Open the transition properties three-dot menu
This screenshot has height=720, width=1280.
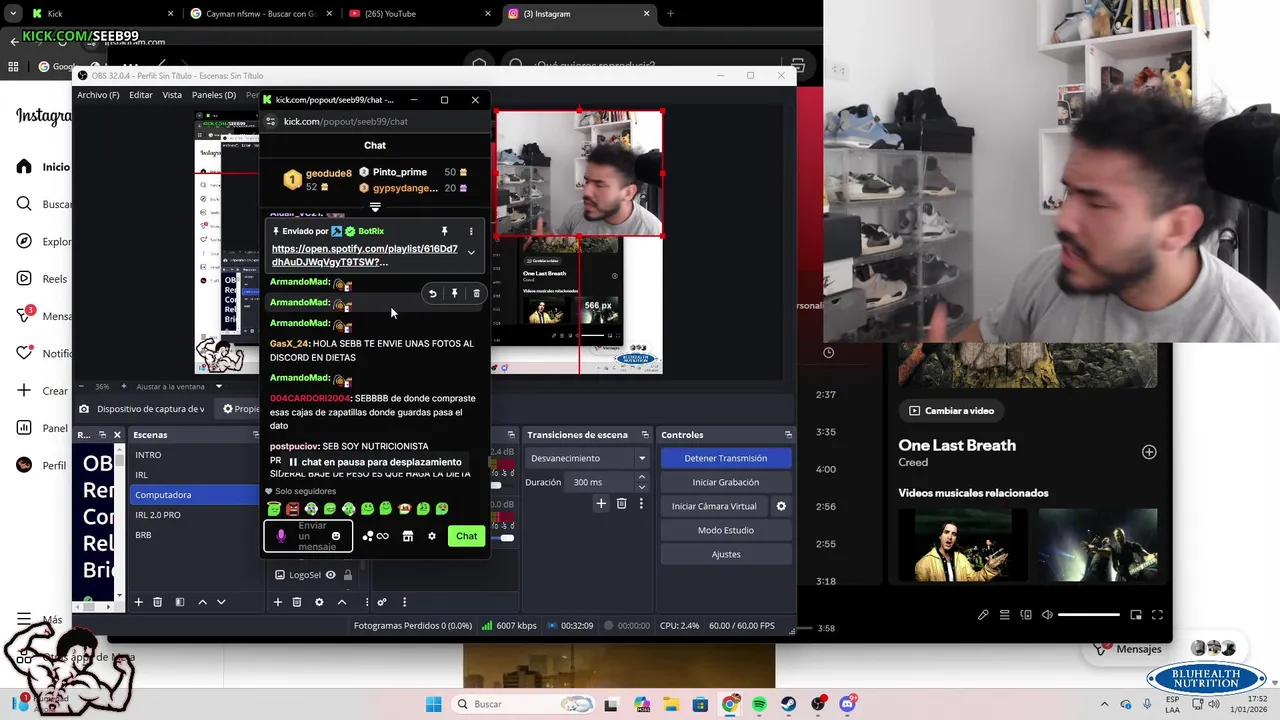[x=641, y=504]
